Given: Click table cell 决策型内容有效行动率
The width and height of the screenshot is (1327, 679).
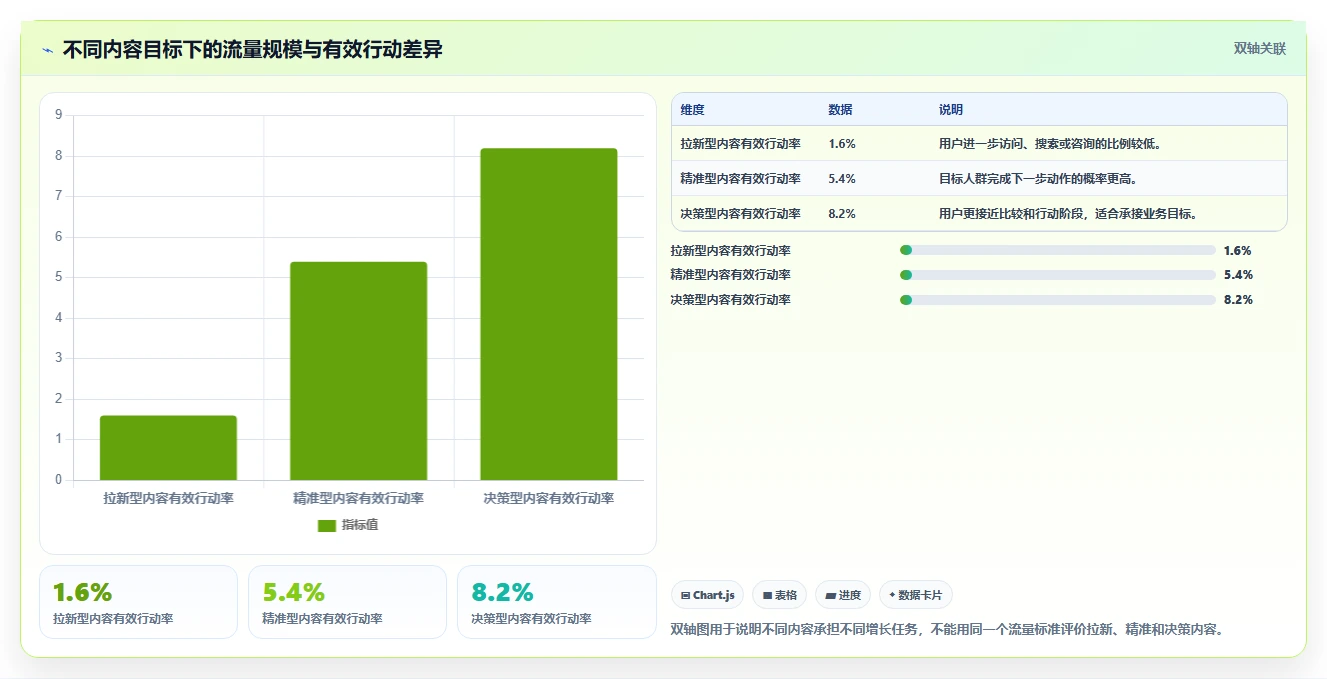Looking at the screenshot, I should (741, 213).
